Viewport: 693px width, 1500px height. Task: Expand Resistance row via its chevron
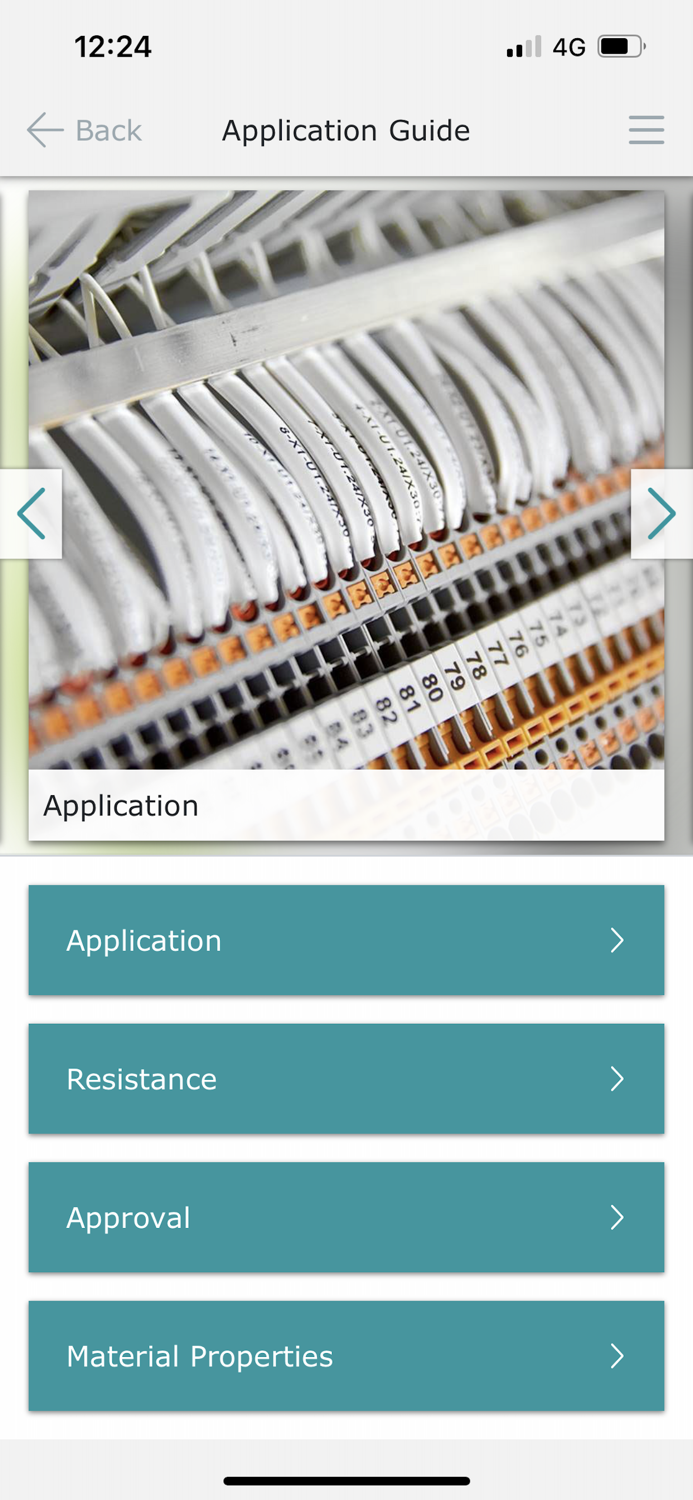click(617, 1078)
